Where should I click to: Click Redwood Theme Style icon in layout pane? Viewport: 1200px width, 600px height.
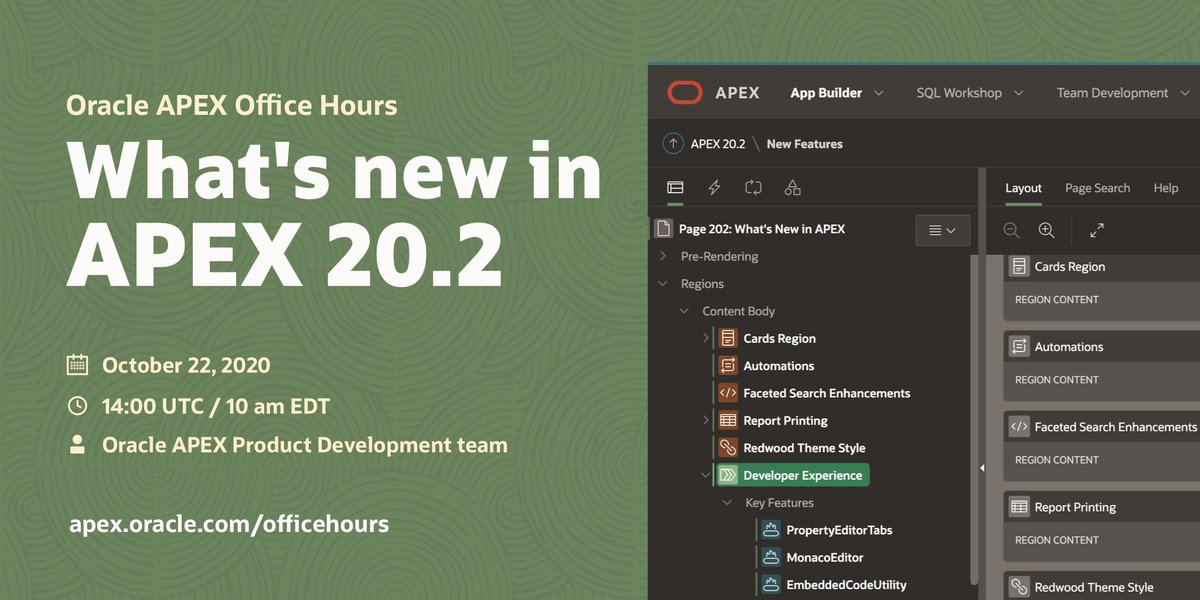tap(1019, 587)
